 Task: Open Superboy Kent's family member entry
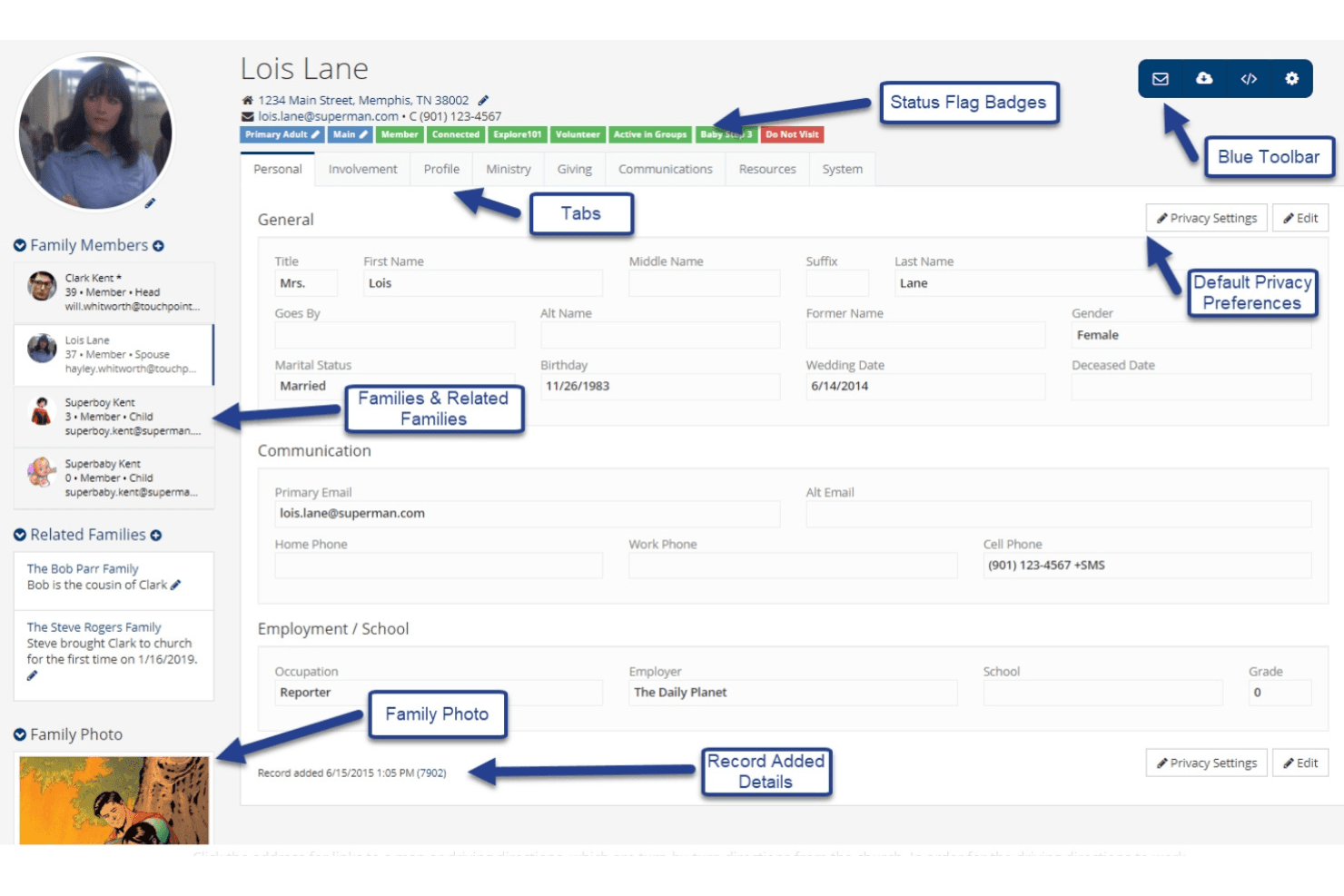tap(114, 417)
